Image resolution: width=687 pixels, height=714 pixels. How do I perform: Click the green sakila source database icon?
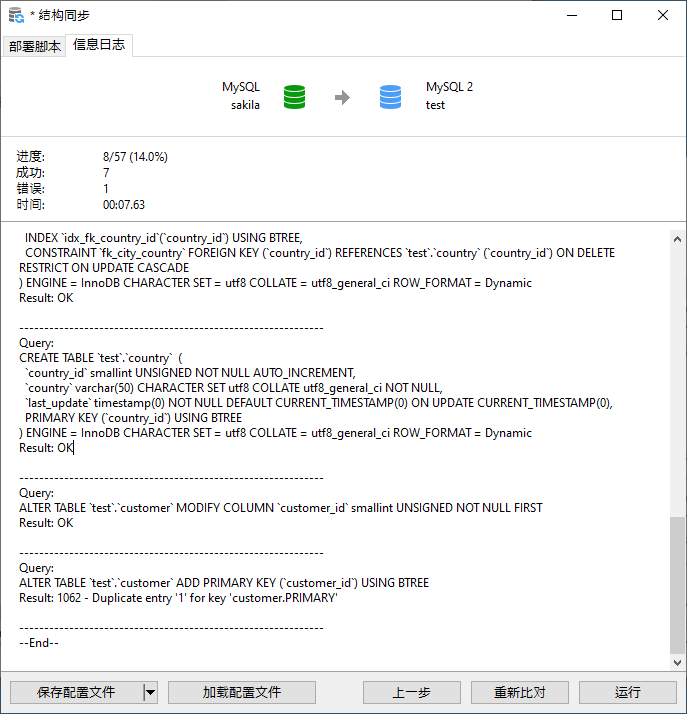pyautogui.click(x=295, y=97)
